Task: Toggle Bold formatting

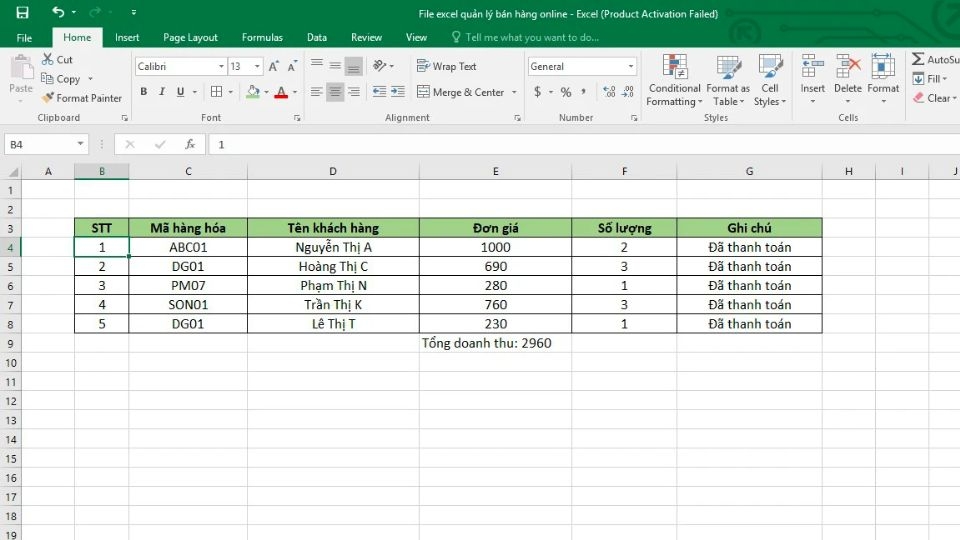Action: point(144,92)
